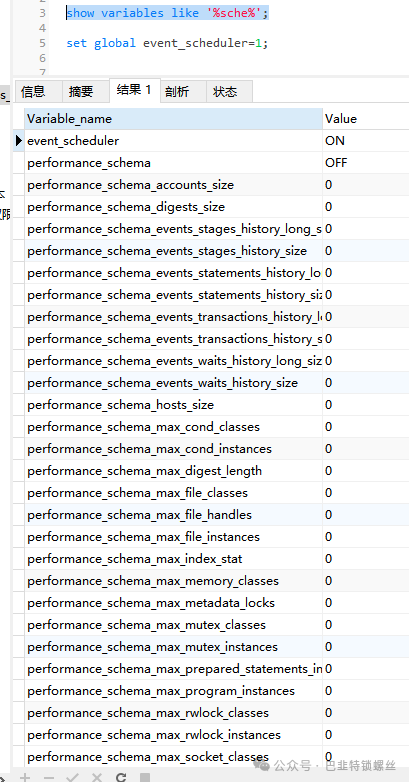409x782 pixels.
Task: Click the stop square icon
Action: coord(145,777)
